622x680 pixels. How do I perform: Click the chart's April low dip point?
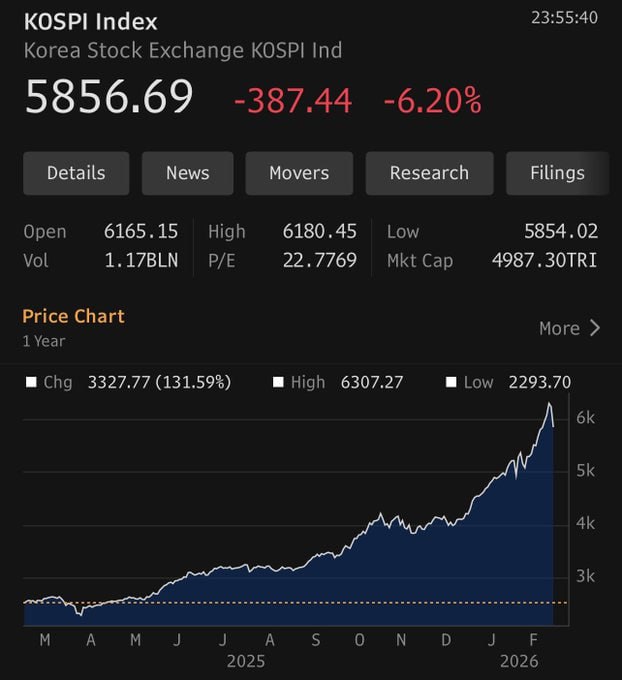(x=81, y=614)
